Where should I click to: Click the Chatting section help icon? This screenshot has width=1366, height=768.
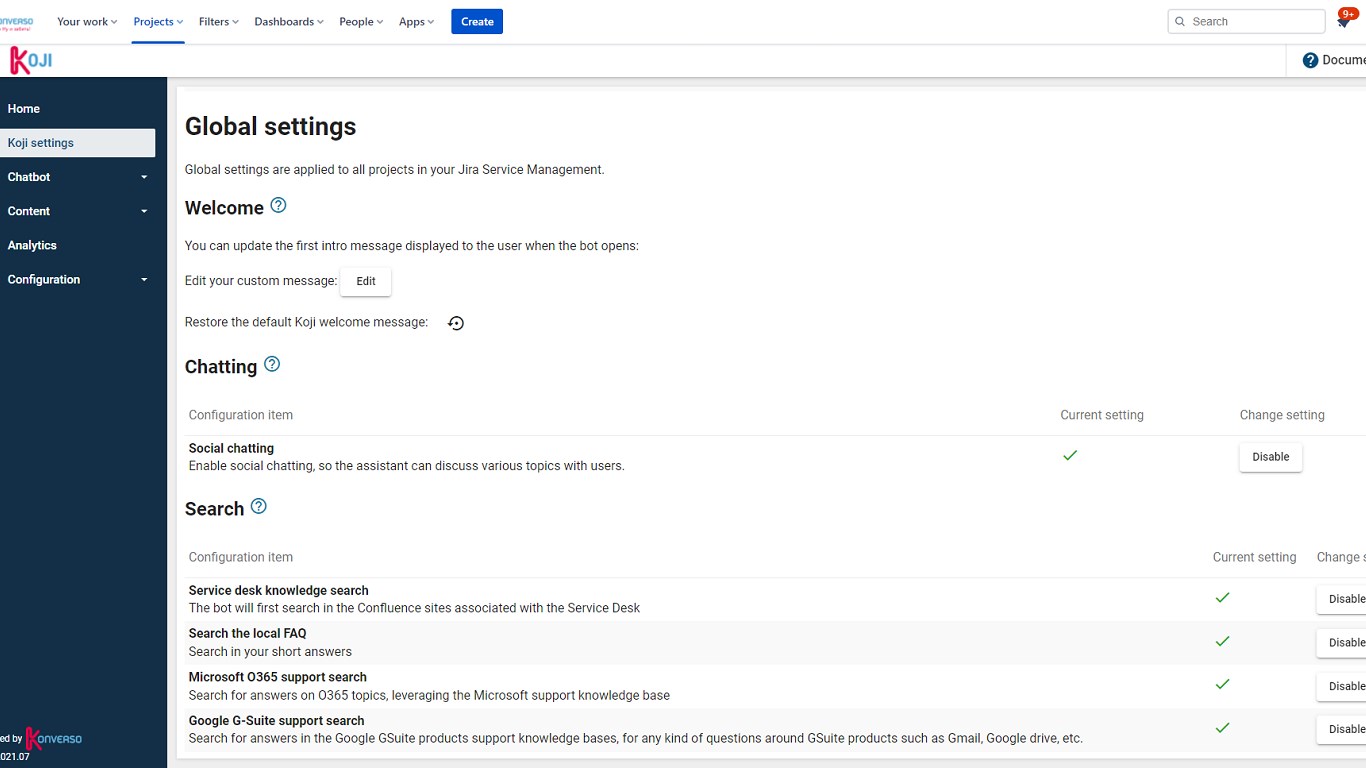[272, 365]
